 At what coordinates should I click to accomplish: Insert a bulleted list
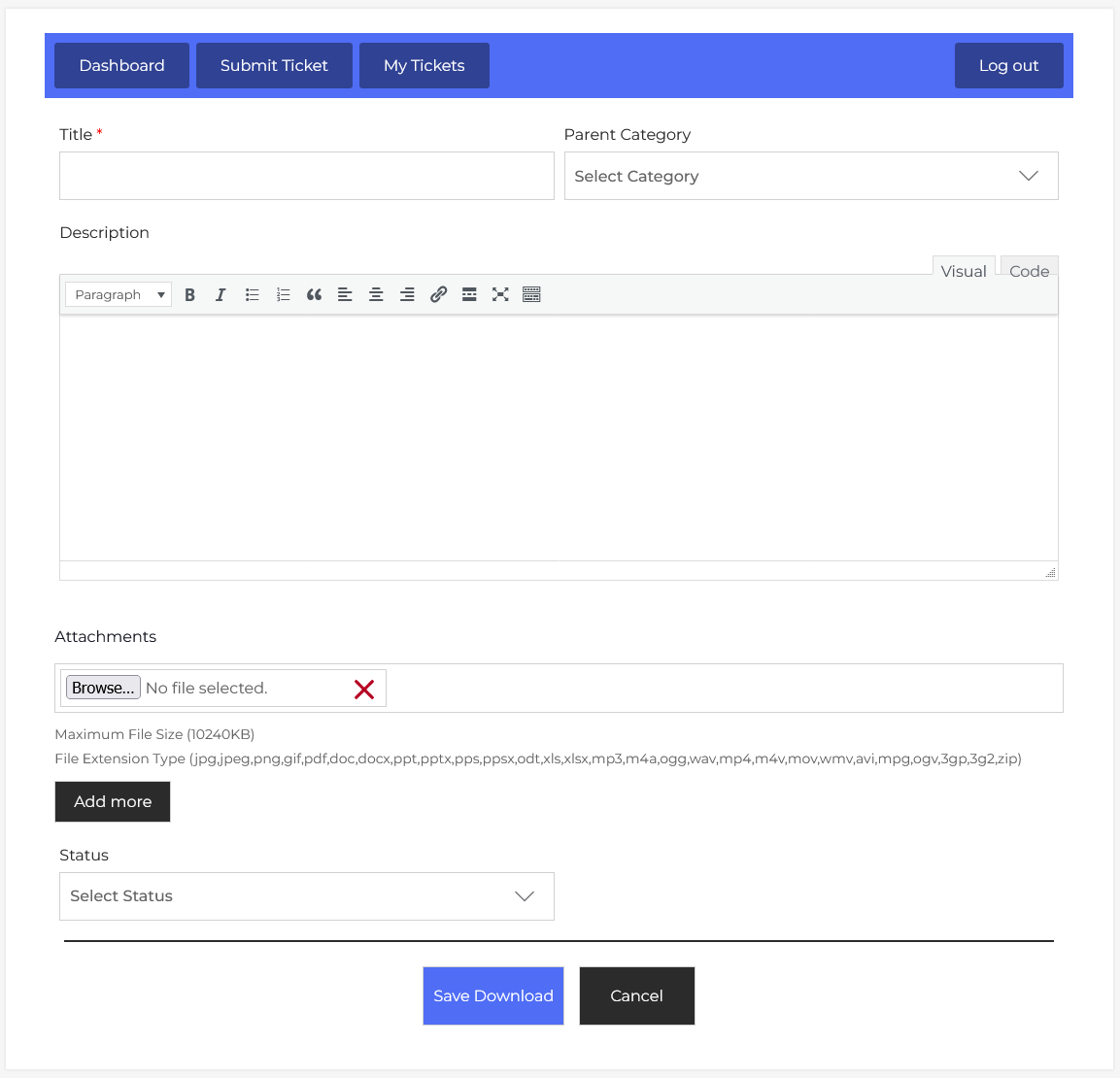253,295
